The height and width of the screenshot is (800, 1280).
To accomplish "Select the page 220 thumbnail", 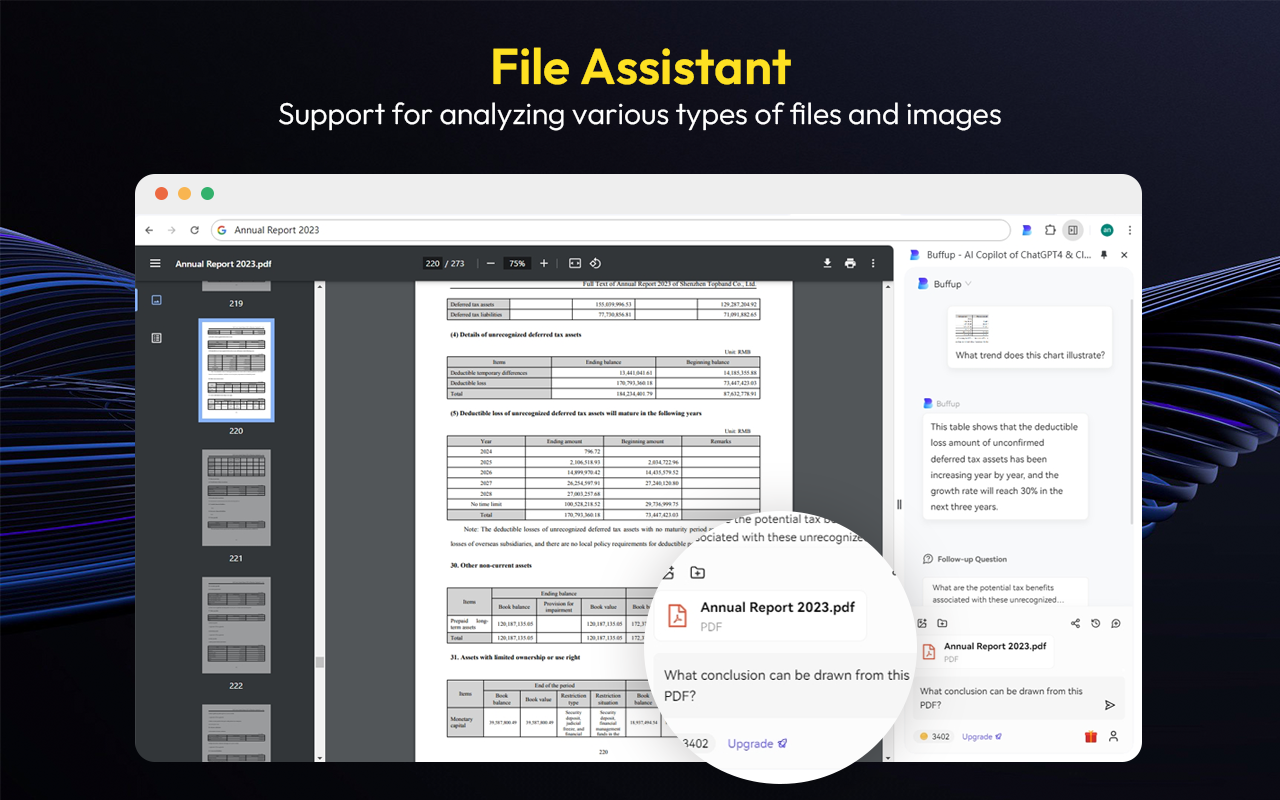I will [236, 370].
